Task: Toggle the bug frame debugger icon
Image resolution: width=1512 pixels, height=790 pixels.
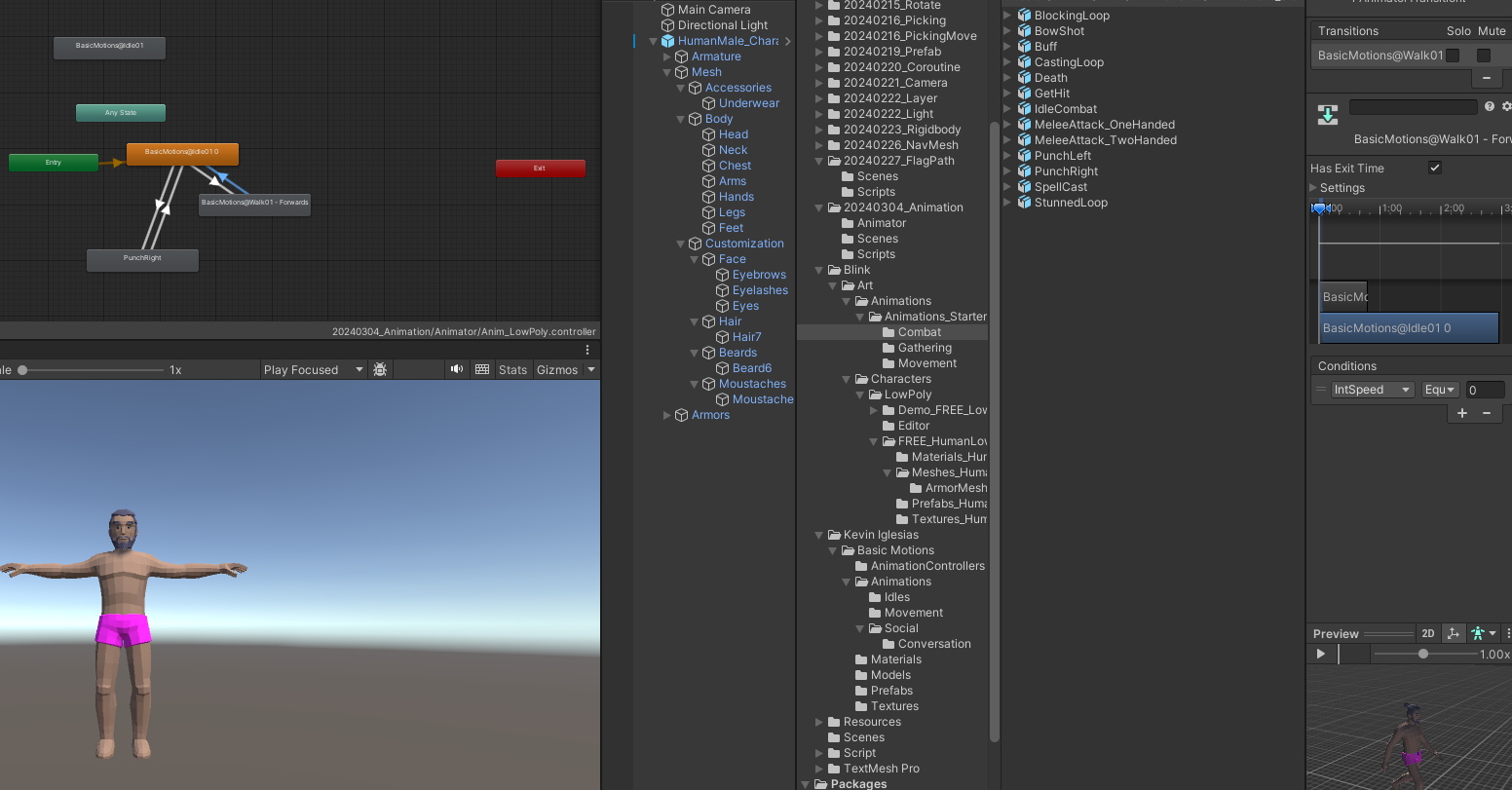Action: click(x=380, y=369)
